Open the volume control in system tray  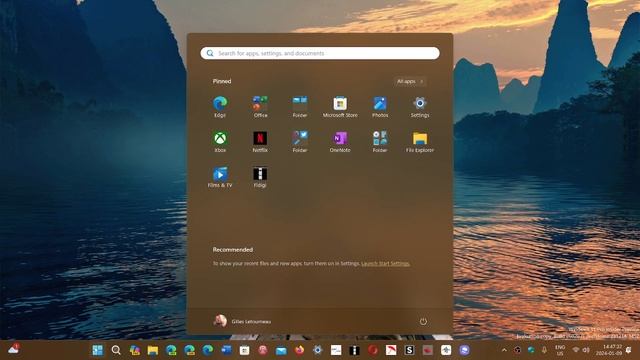586,350
